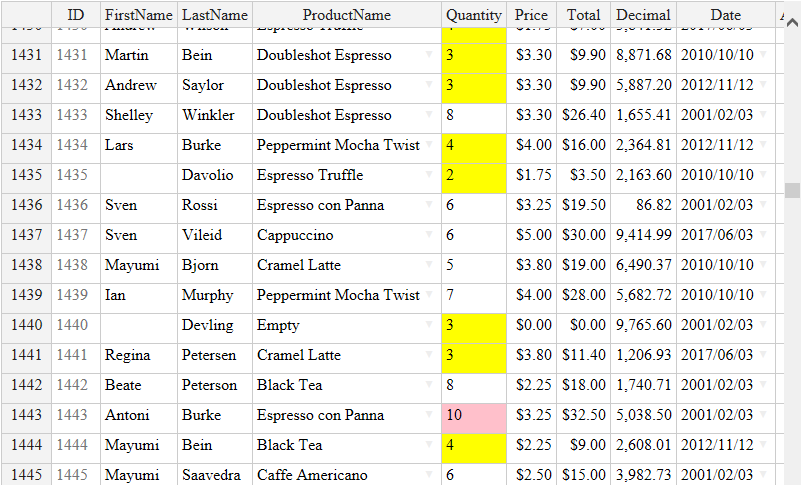The height and width of the screenshot is (485, 802).
Task: Click the pink Quantity cell showing 10
Action: (474, 415)
